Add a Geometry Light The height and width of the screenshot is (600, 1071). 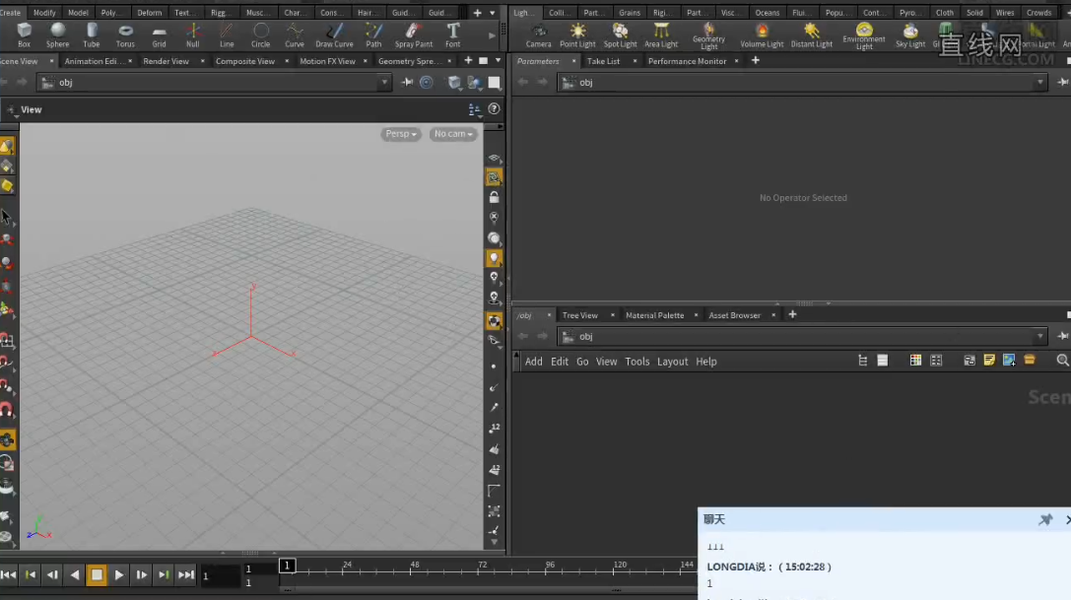click(x=708, y=36)
